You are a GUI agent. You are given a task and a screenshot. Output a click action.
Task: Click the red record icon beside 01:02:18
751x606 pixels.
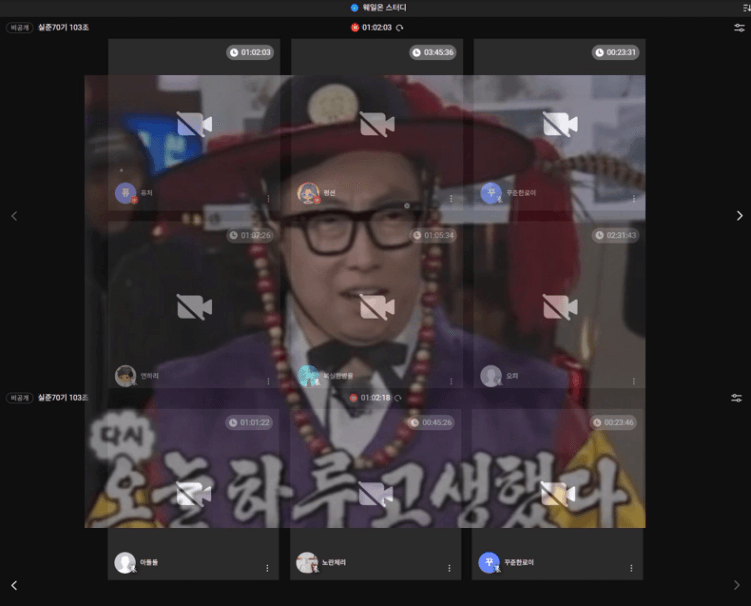353,398
